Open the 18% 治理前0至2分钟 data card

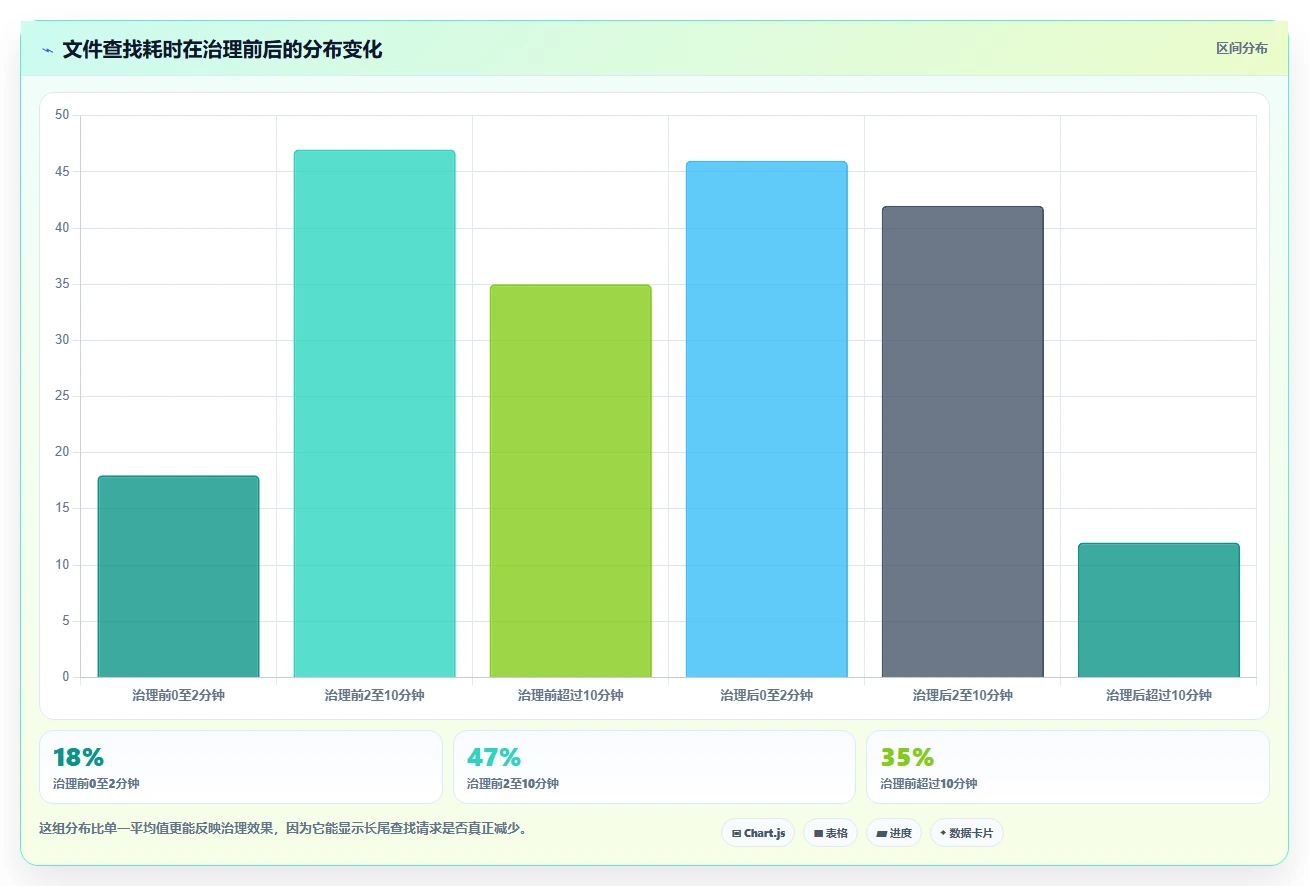(x=241, y=767)
